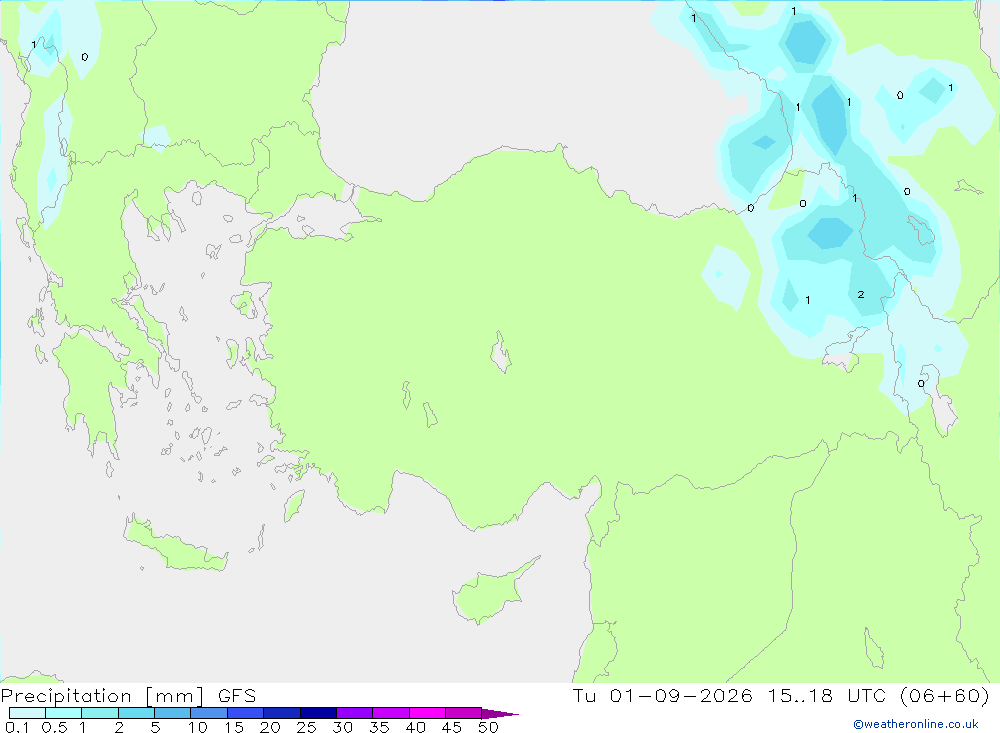The image size is (1000, 733).
Task: Click the bright magenta 40–45 mm legend swatch
Action: 427,713
